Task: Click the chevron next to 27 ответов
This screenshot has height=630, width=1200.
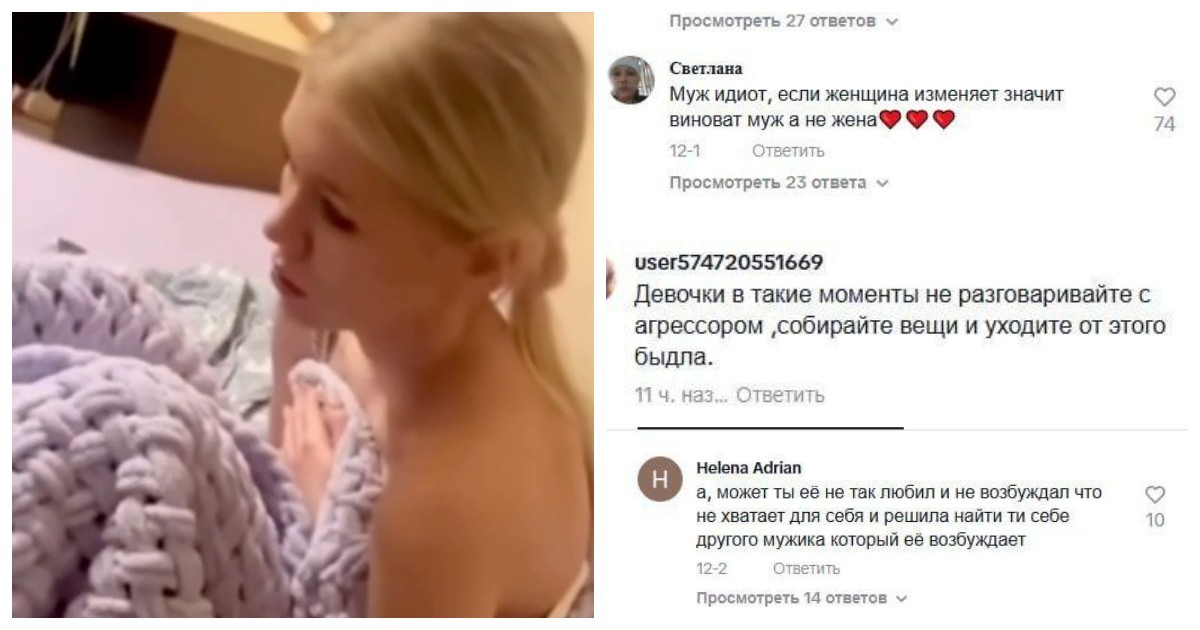Action: (892, 21)
